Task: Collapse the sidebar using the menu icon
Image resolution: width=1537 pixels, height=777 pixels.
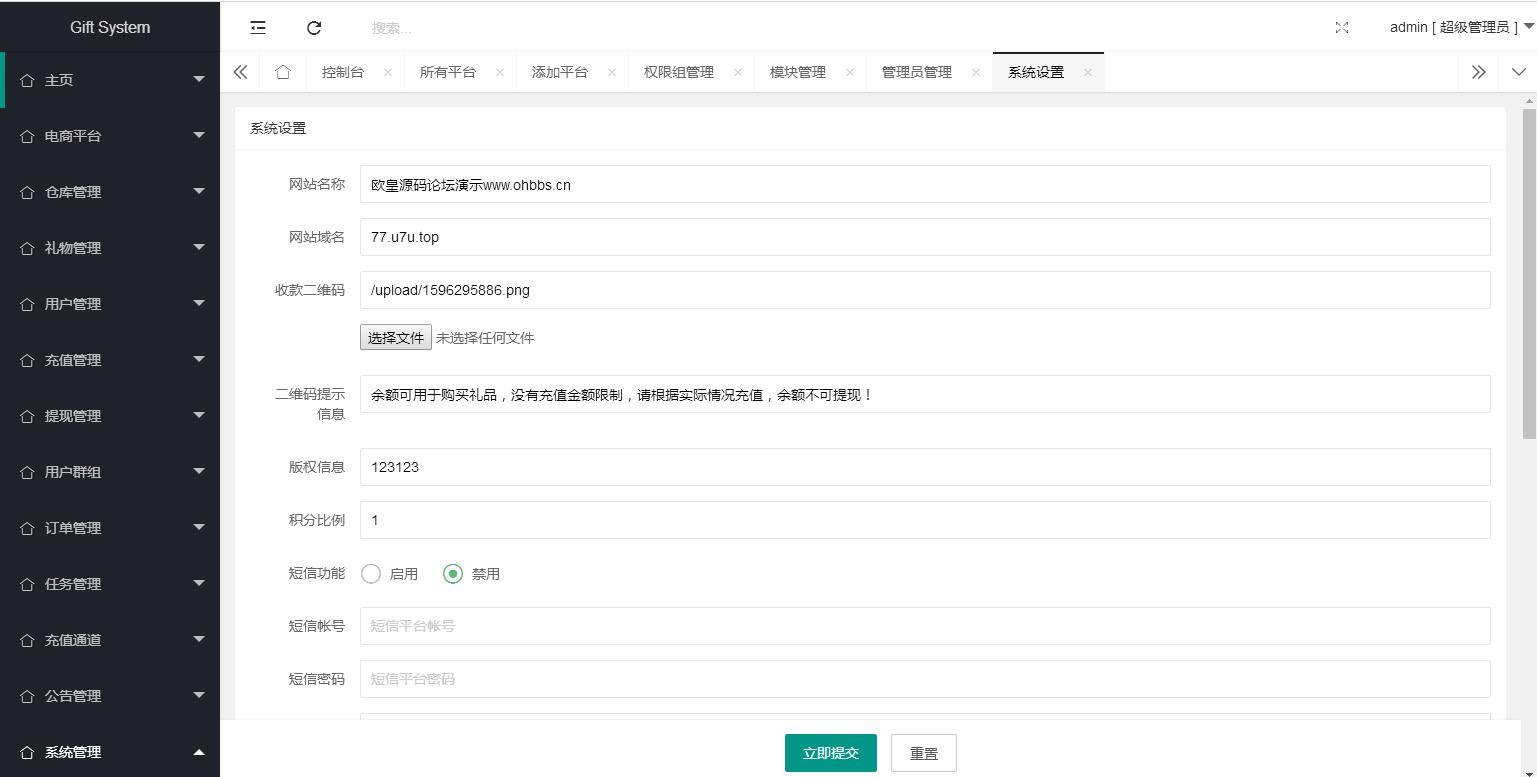Action: pos(257,27)
